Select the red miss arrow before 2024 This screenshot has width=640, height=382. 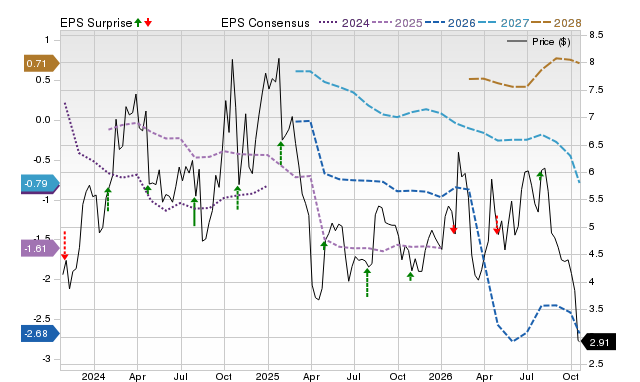(x=64, y=245)
